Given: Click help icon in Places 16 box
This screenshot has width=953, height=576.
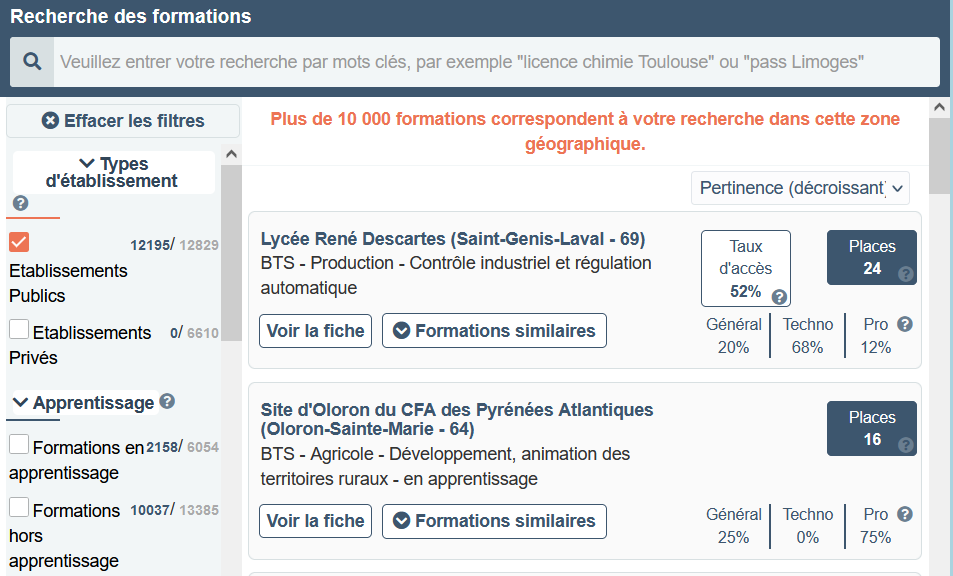Looking at the screenshot, I should (906, 445).
